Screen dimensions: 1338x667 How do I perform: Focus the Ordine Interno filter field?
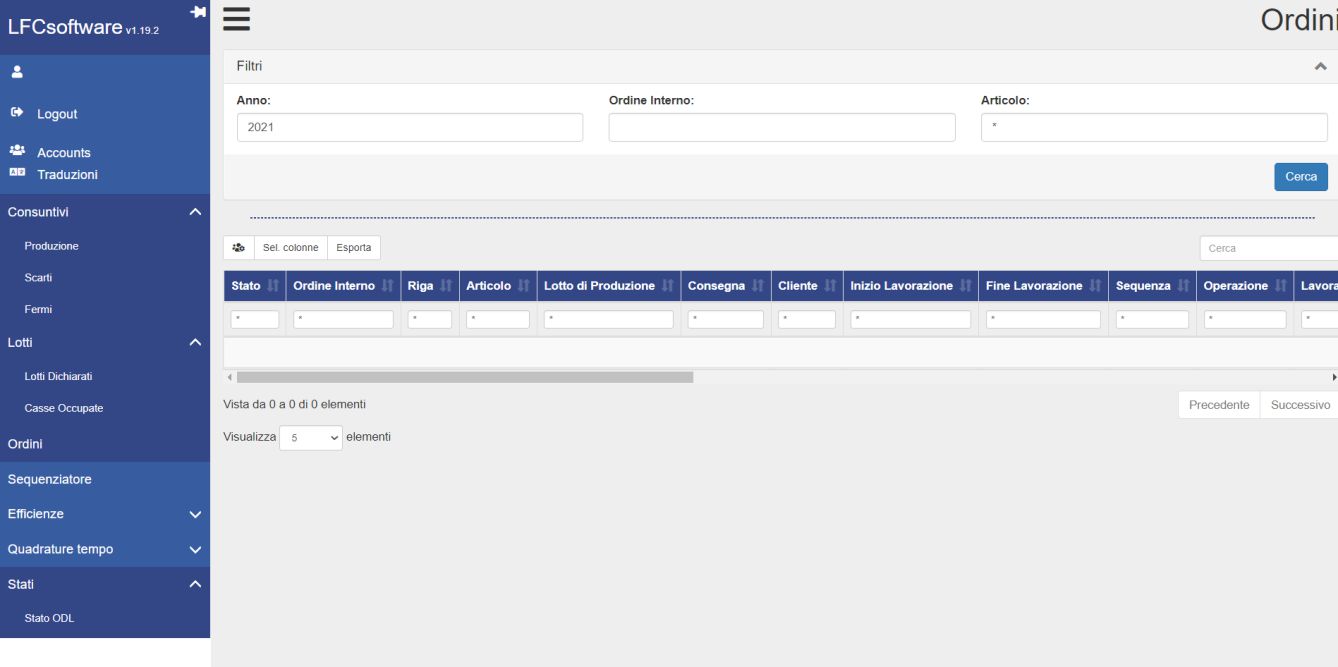click(782, 127)
